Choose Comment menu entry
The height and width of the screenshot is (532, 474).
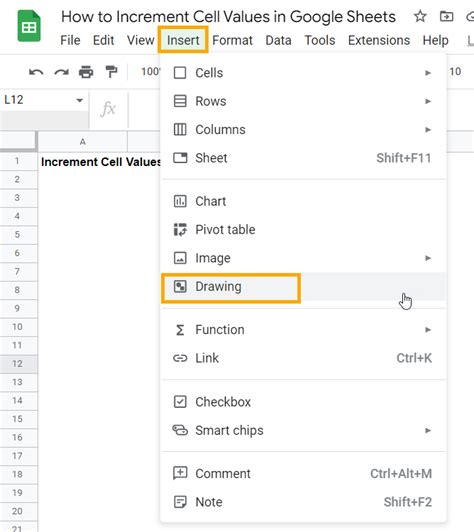(x=303, y=473)
